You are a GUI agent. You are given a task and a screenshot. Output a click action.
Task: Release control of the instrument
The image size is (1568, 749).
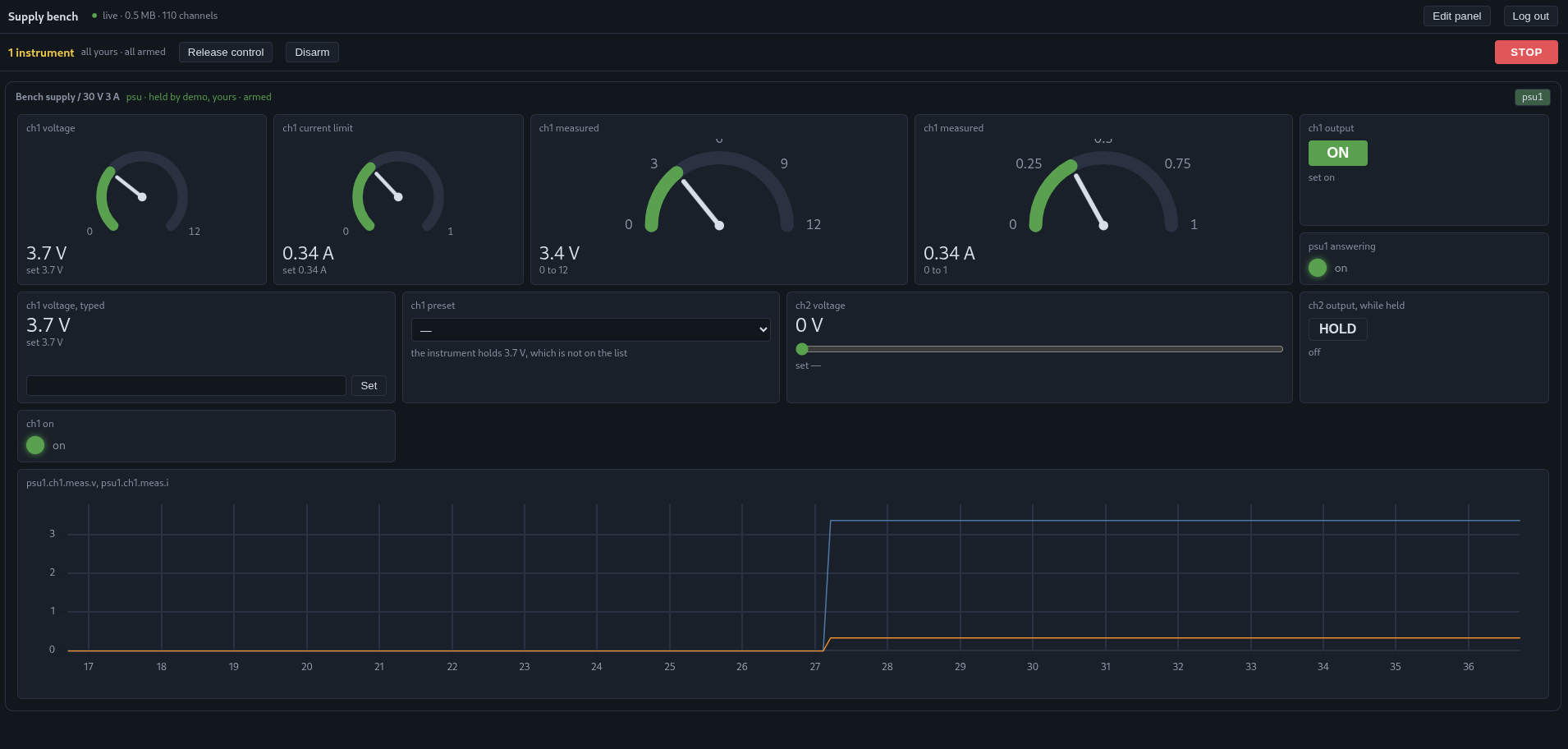(x=226, y=52)
